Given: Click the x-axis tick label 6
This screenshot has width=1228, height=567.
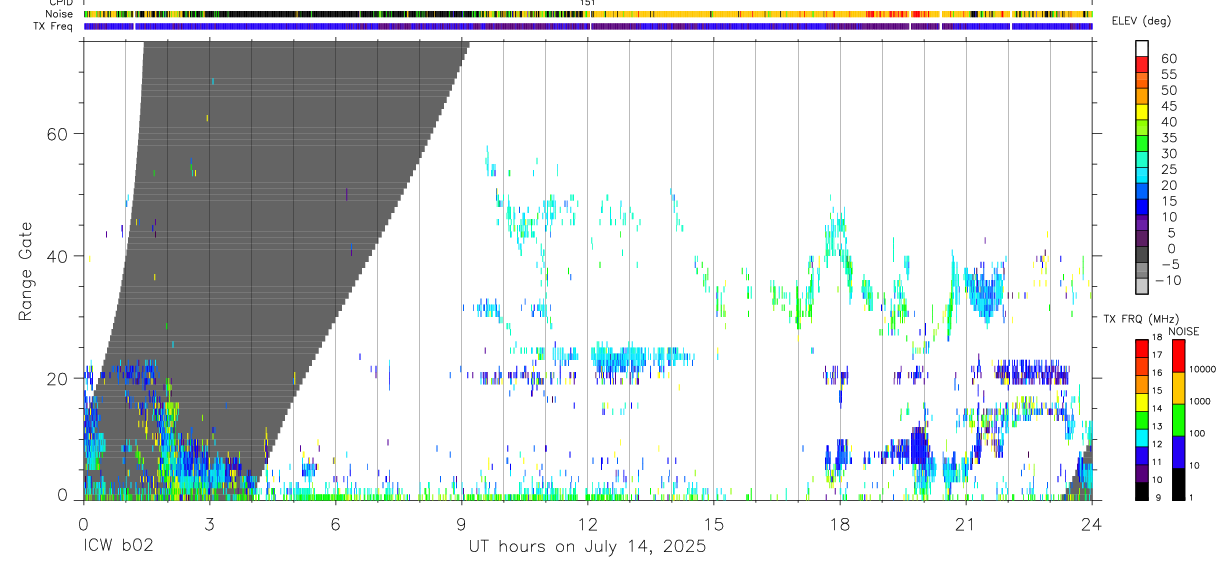Looking at the screenshot, I should coord(335,524).
